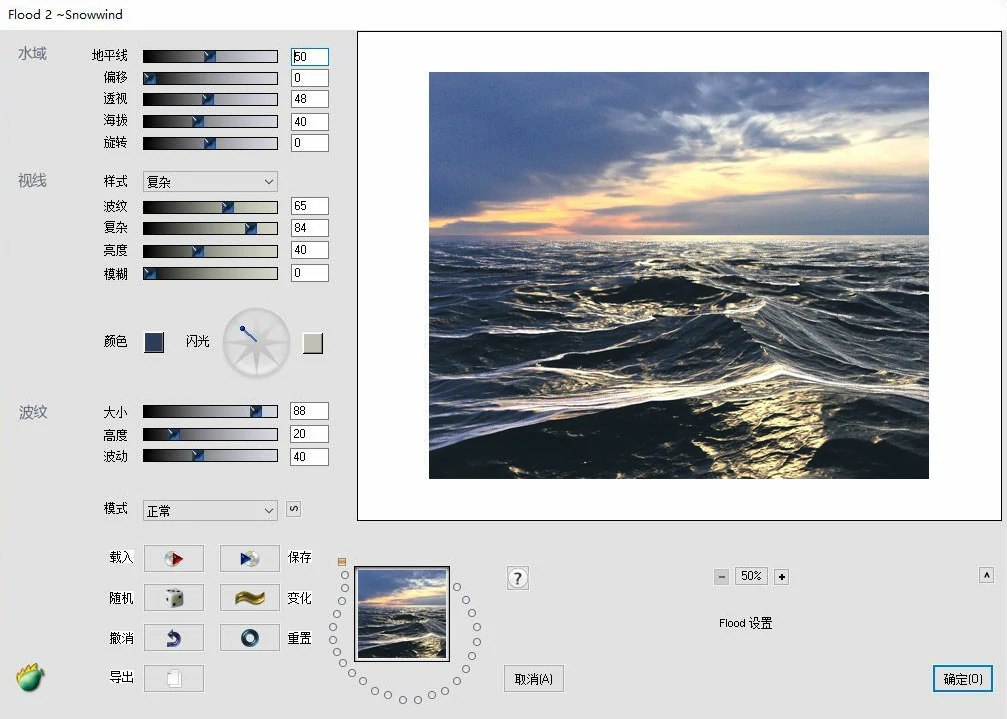Screen dimensions: 1007x719
Task: Click the dark blue 颜色 color swatch
Action: click(x=153, y=342)
